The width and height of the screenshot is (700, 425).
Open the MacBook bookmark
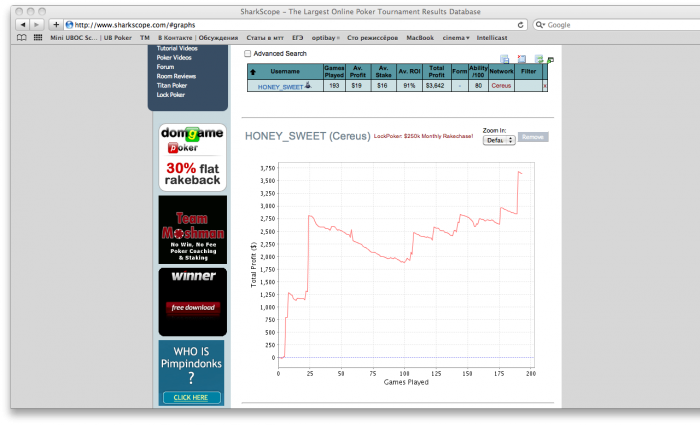[420, 38]
